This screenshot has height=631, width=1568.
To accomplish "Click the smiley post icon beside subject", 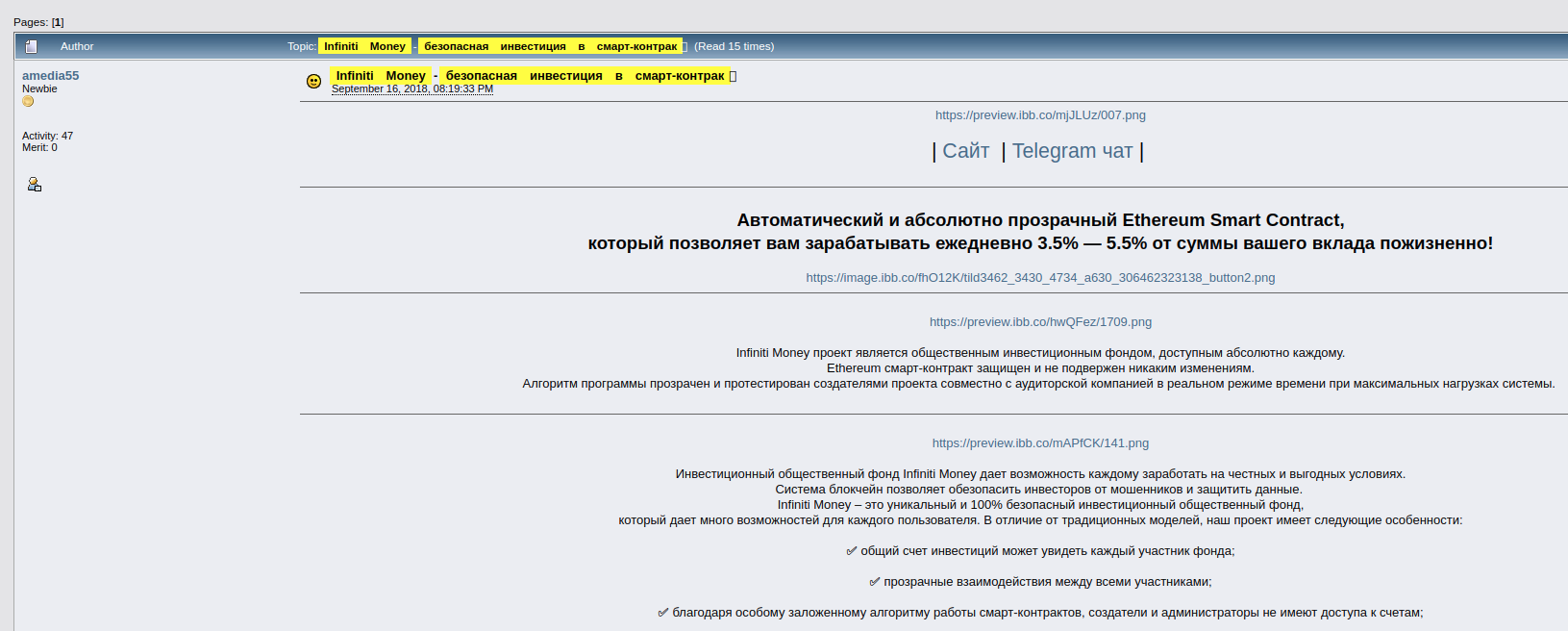I will pos(313,82).
